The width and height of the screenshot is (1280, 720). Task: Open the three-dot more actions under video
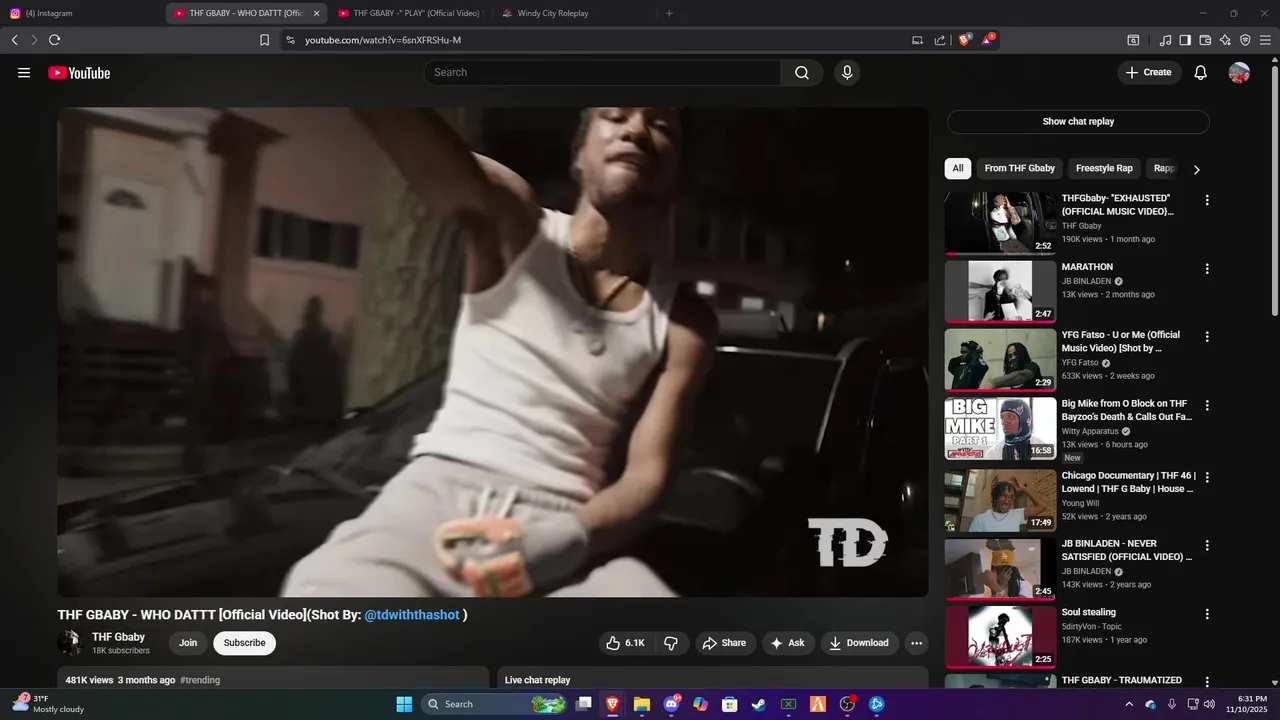tap(916, 643)
